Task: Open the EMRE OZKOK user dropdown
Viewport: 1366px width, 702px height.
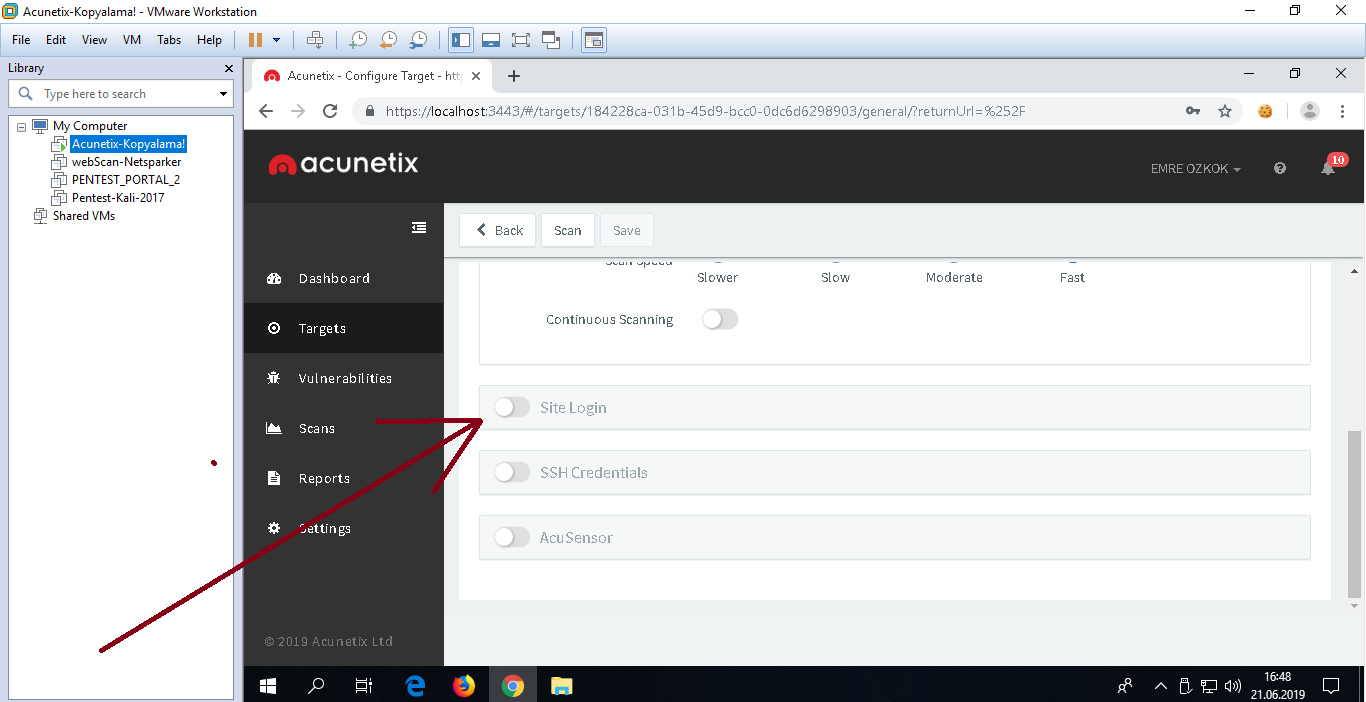Action: [1195, 169]
